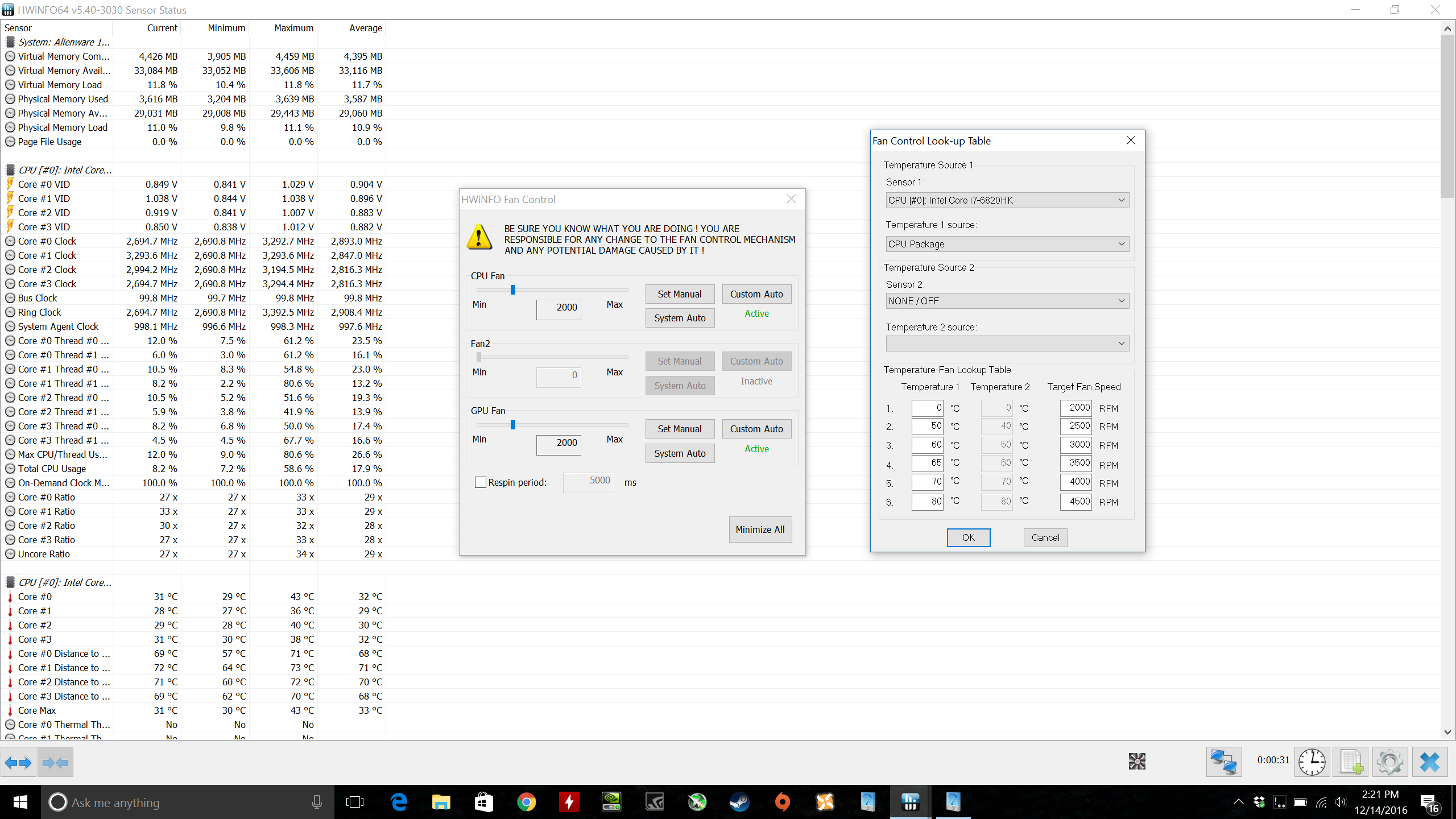Open the Action Center notifications icon
The width and height of the screenshot is (1456, 819).
coord(1430,803)
